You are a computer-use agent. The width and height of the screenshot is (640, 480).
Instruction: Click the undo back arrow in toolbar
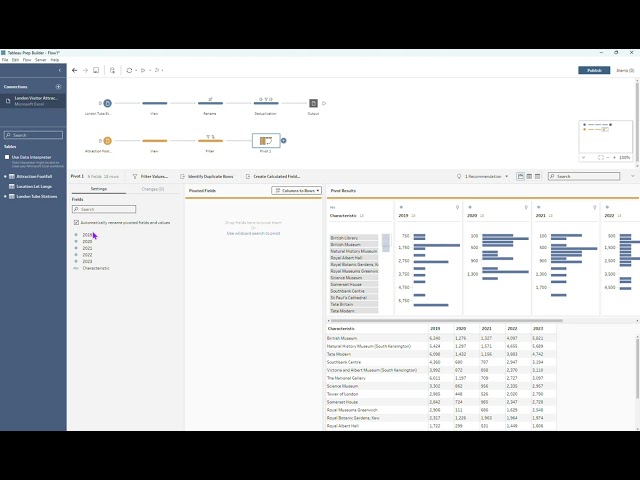coord(75,70)
